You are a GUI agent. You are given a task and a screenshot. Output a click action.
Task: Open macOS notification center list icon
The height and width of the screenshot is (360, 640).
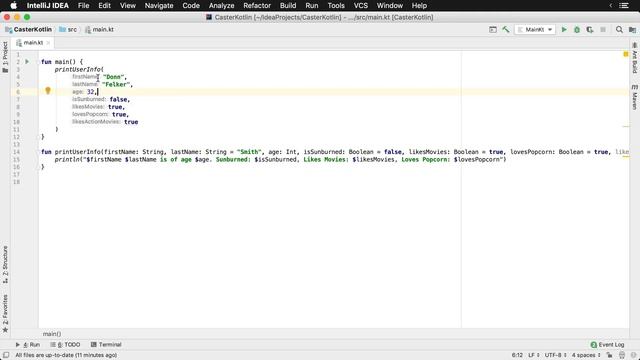(x=624, y=6)
